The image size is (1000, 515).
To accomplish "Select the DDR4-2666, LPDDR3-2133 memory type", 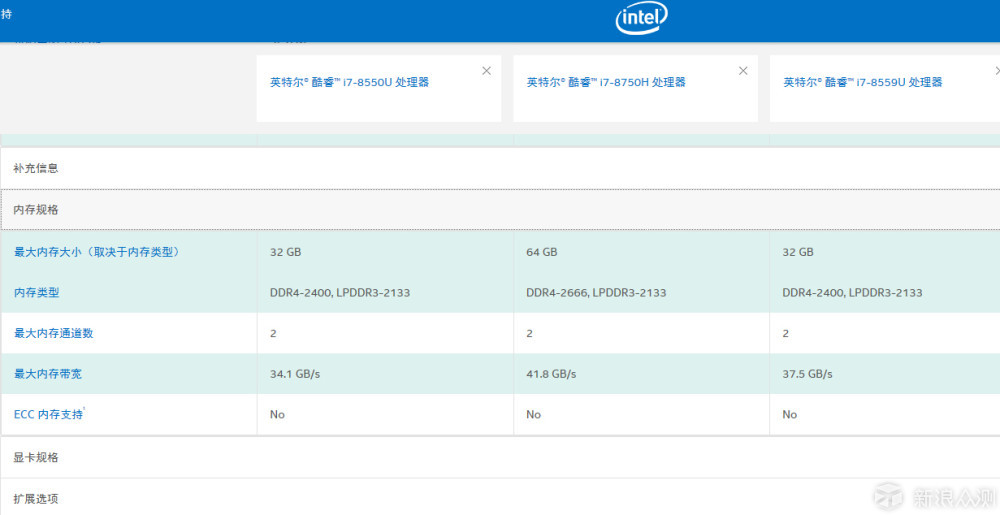I will pyautogui.click(x=596, y=293).
